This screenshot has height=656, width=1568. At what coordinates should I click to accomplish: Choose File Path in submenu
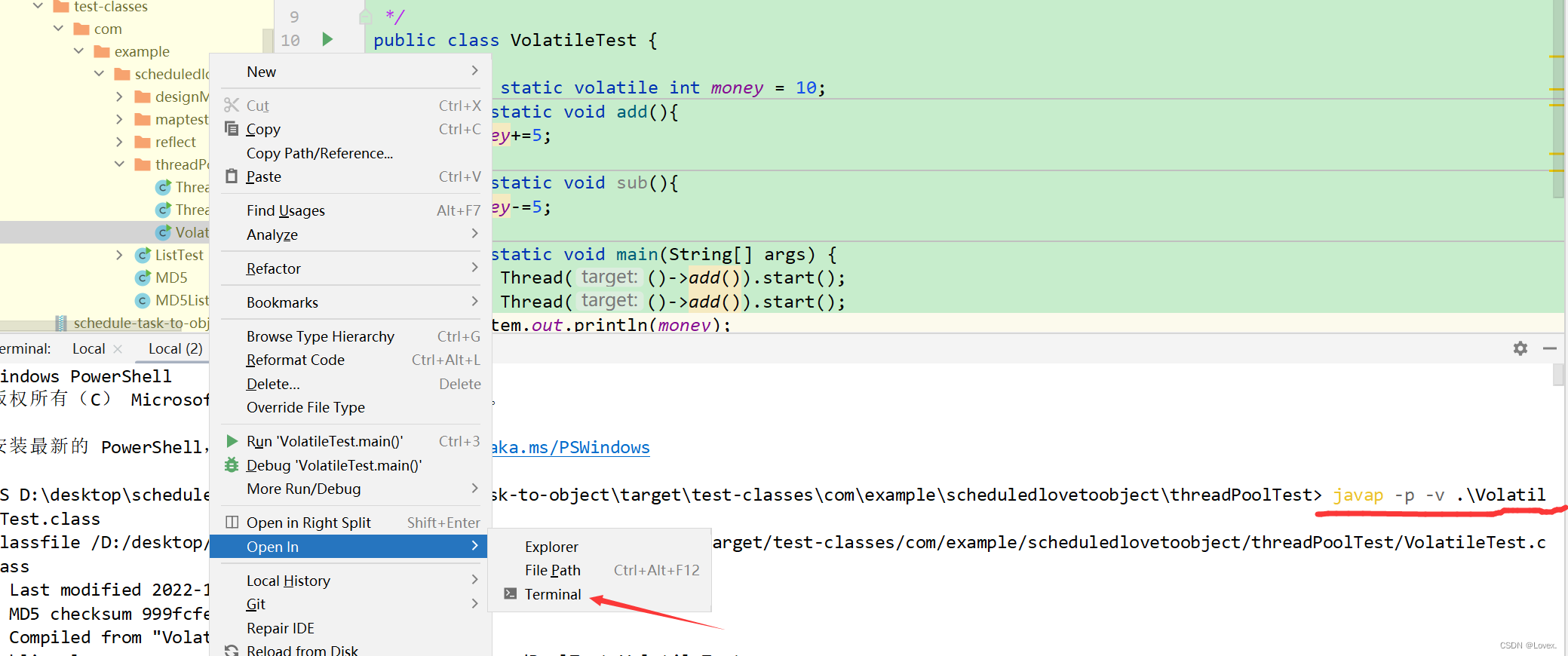click(x=600, y=570)
